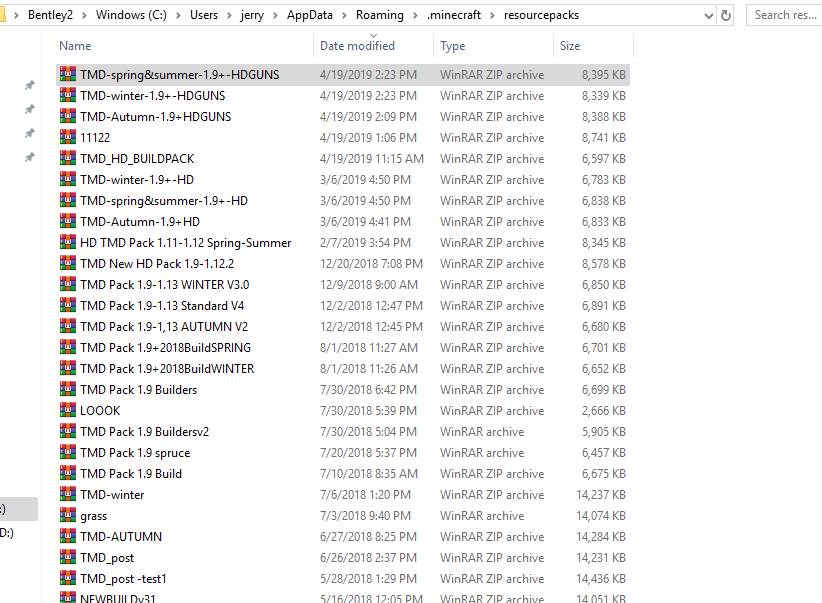Click archive icon of TMD Pack 1.9-1.13 Standard V4
822x603 pixels.
coord(68,305)
